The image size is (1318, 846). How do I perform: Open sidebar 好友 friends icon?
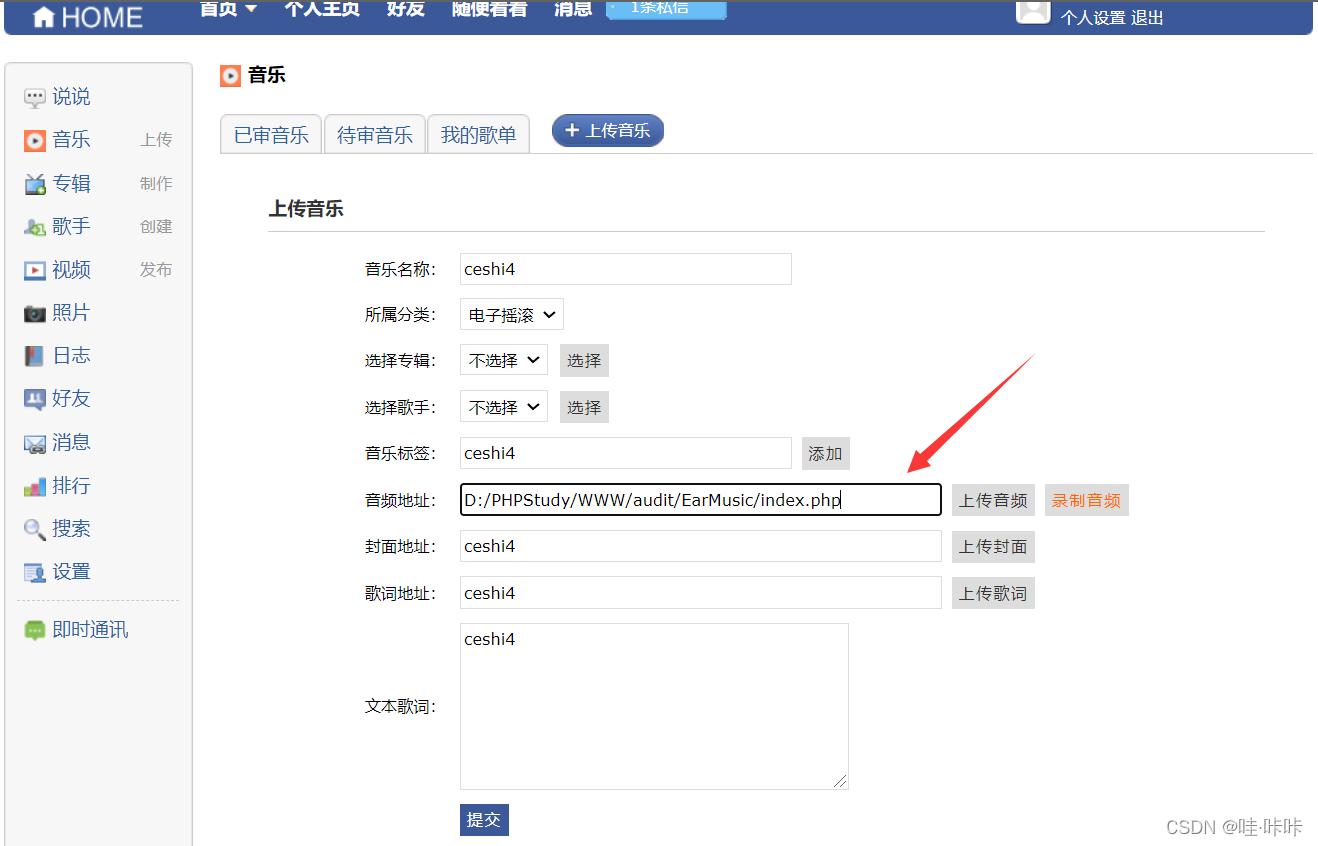point(35,399)
